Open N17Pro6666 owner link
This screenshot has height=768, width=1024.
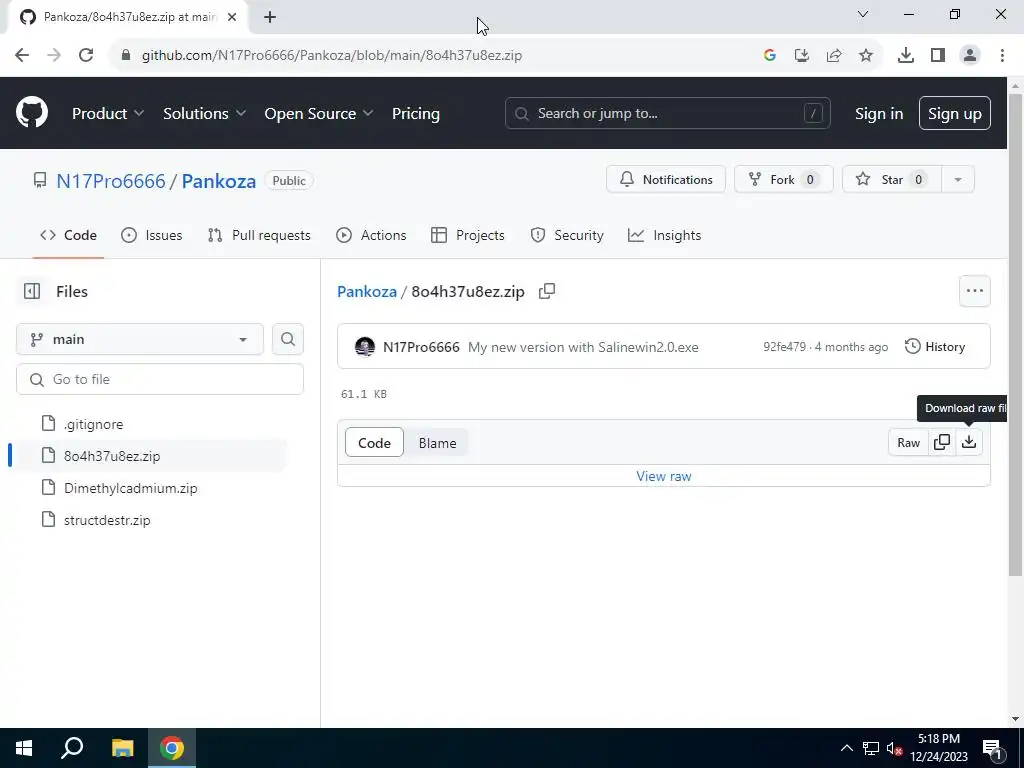111,181
